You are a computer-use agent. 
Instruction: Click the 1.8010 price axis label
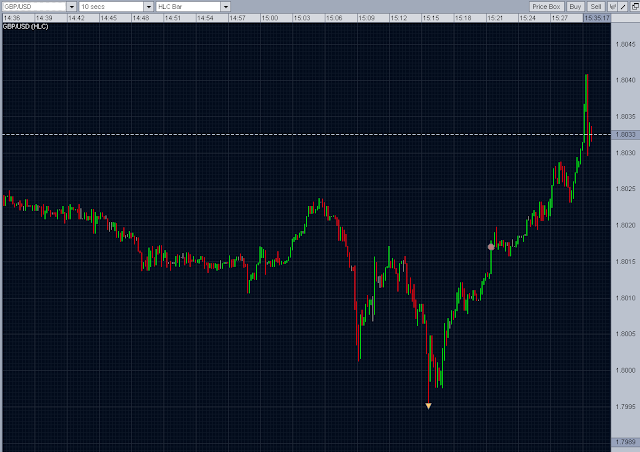coord(625,298)
